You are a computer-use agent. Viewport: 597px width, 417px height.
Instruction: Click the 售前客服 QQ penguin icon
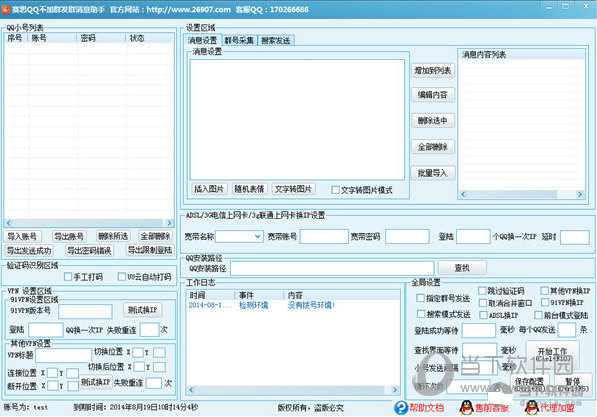(466, 408)
